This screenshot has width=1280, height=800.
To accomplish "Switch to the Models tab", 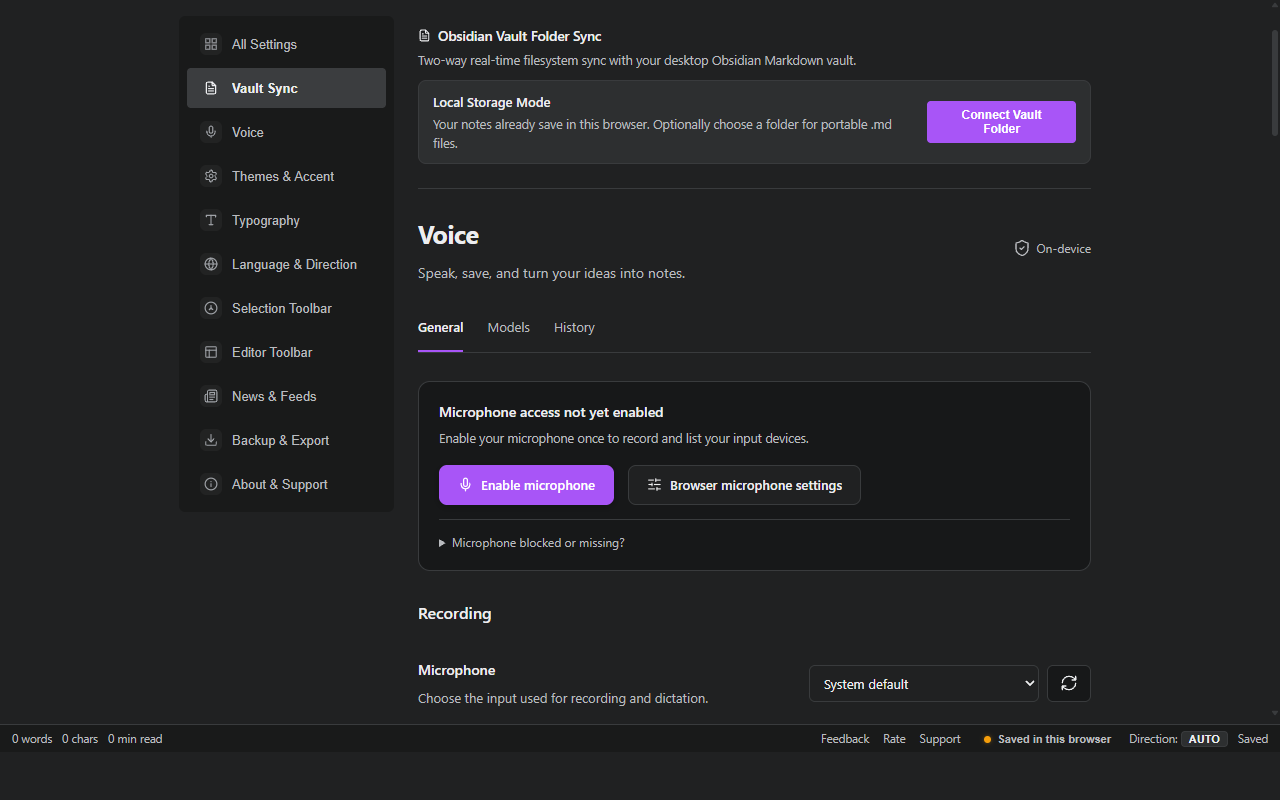I will coord(509,327).
